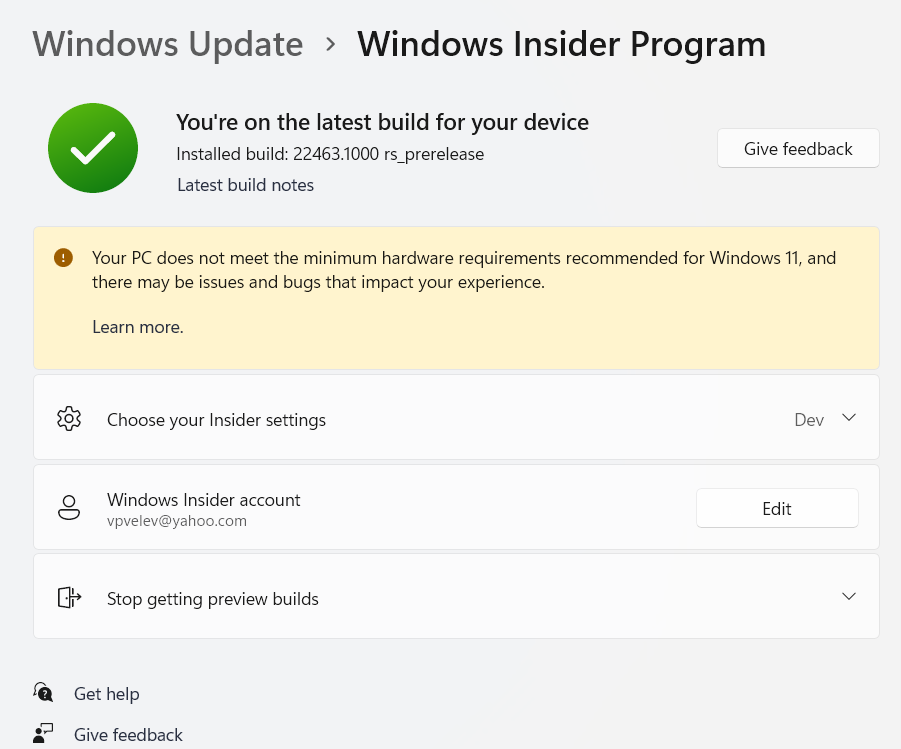Screen dimensions: 901x749
Task: Click the breadcrumb chevron separator arrow
Action: click(330, 44)
